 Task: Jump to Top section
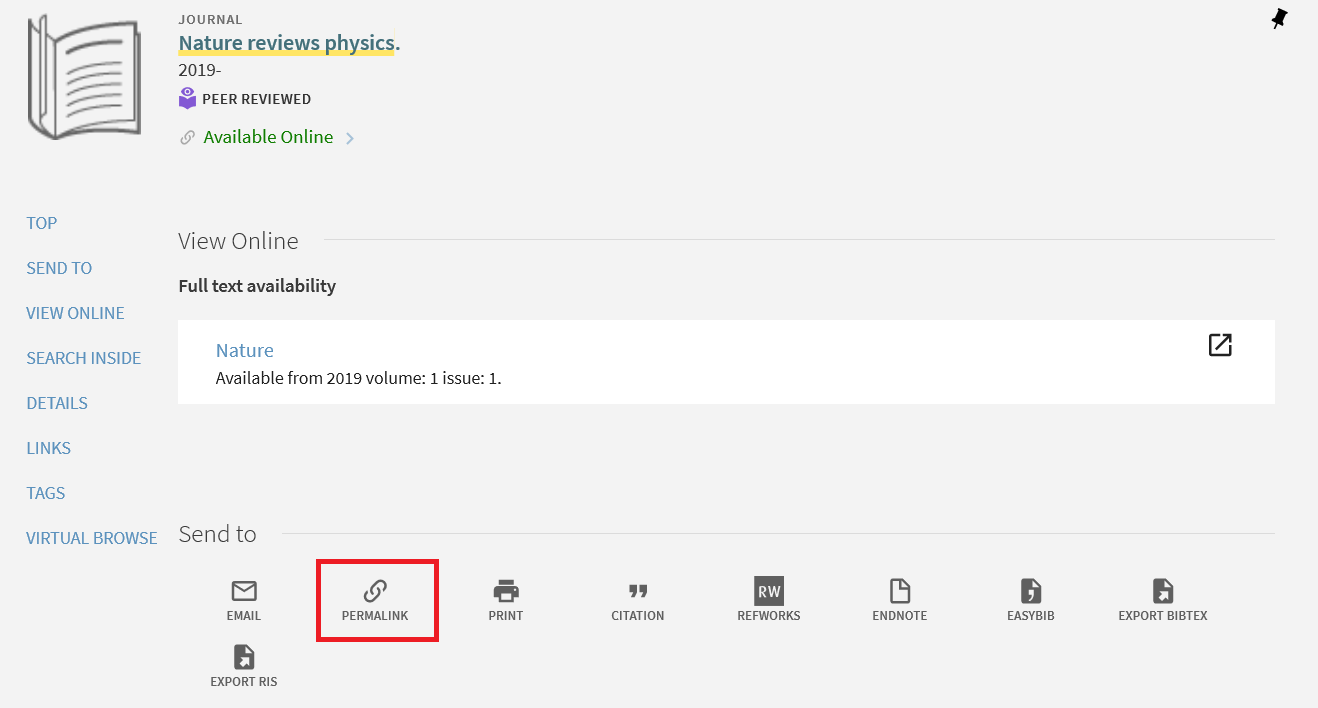[42, 223]
